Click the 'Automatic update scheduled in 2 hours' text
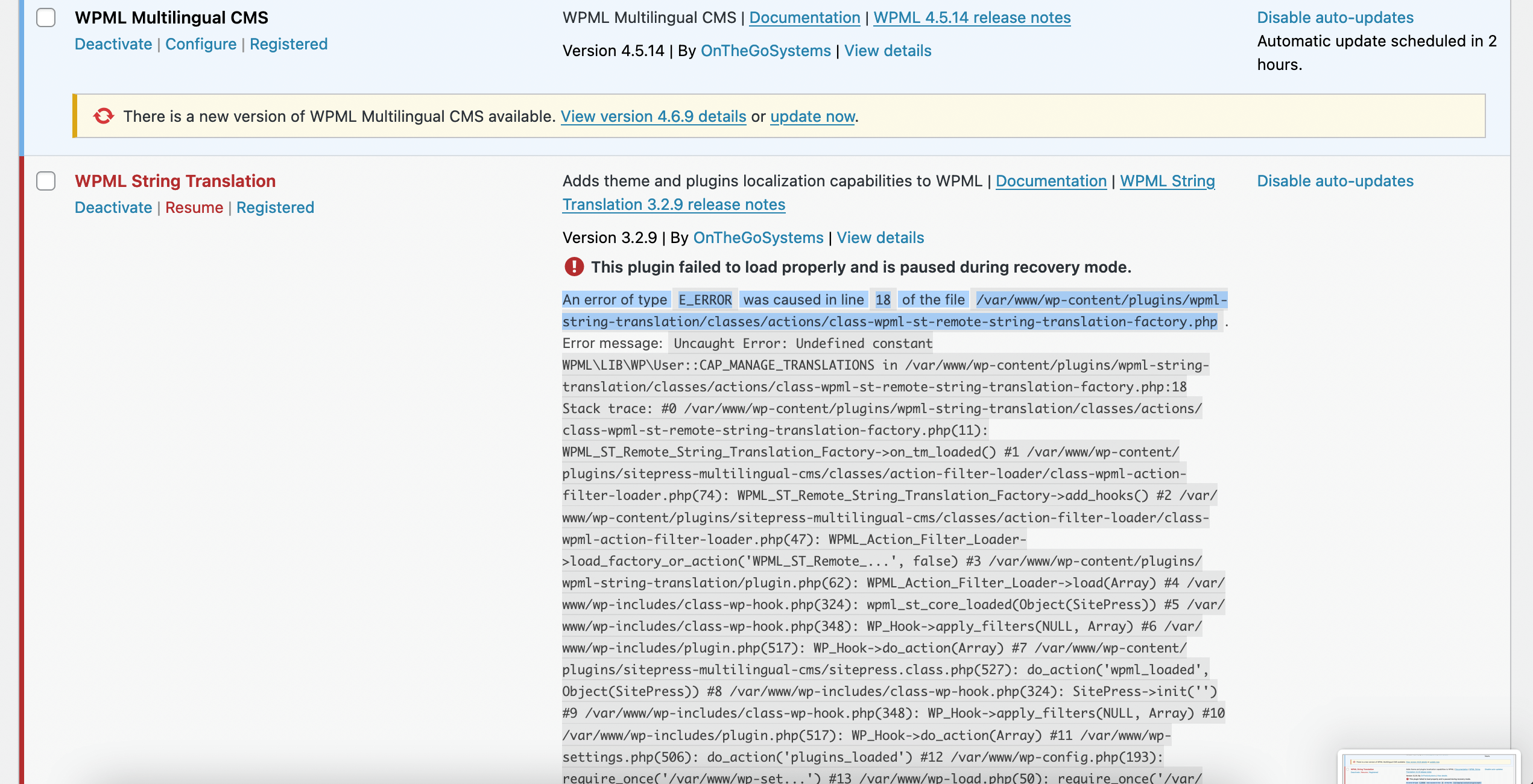This screenshot has width=1533, height=784. [x=1377, y=52]
